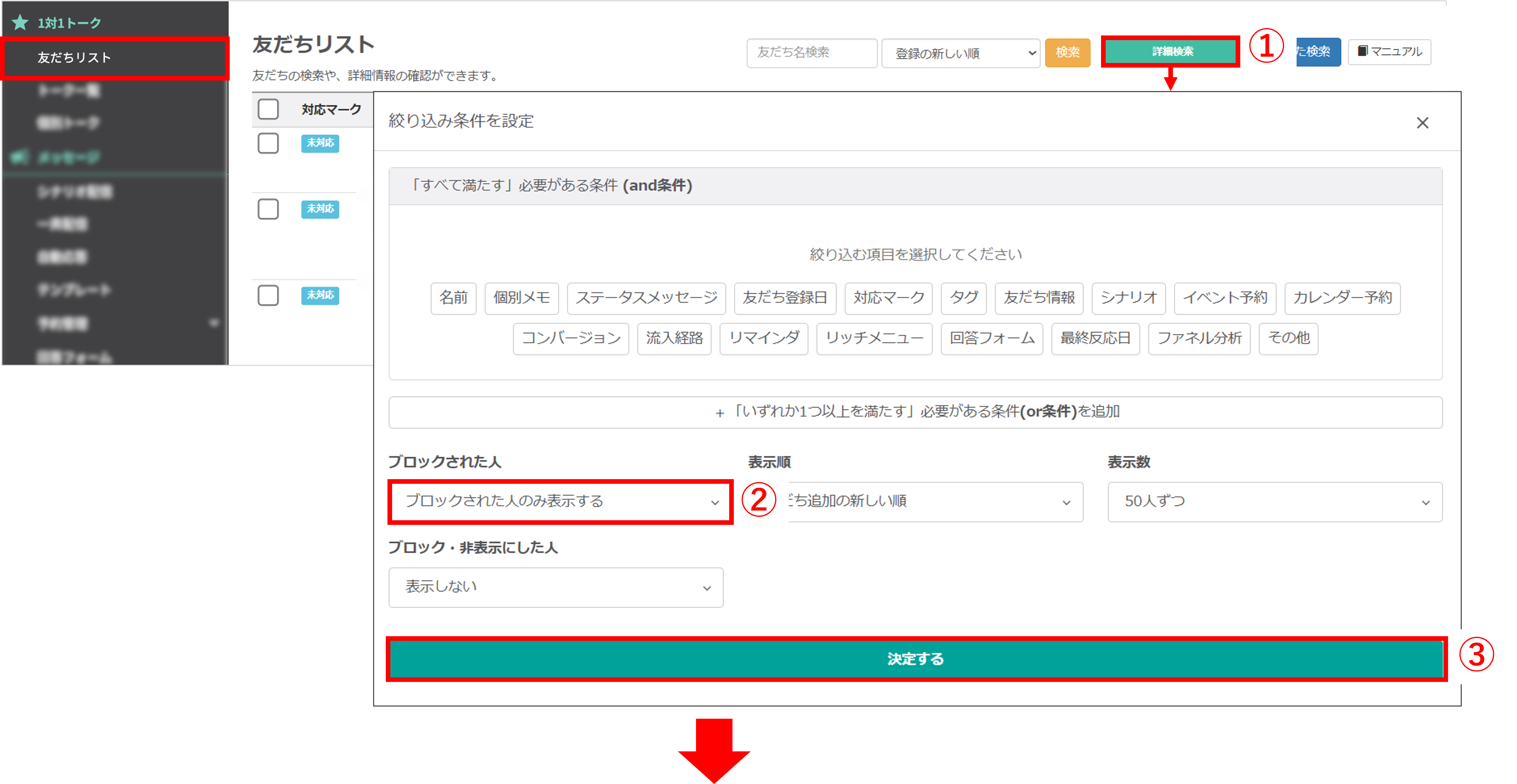Click the first 未対応 status badge
The width and height of the screenshot is (1517, 784).
(x=320, y=143)
